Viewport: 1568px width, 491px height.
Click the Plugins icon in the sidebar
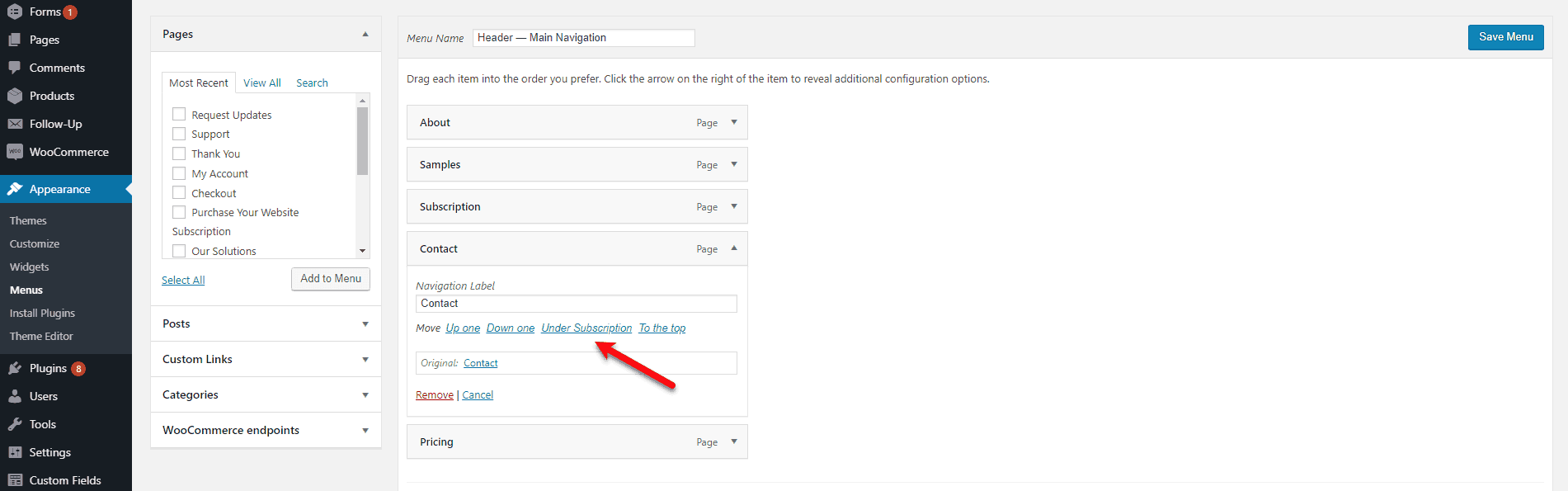coord(15,367)
